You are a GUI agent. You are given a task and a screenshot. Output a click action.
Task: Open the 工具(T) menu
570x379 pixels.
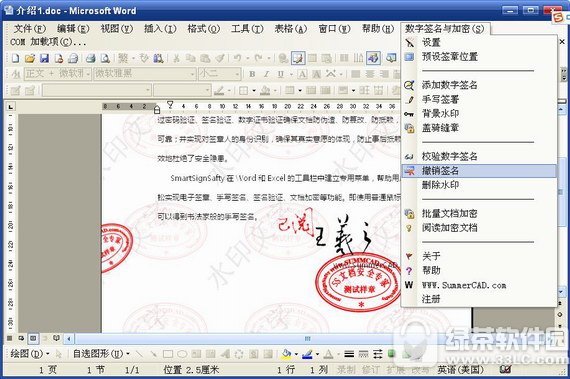click(x=247, y=29)
